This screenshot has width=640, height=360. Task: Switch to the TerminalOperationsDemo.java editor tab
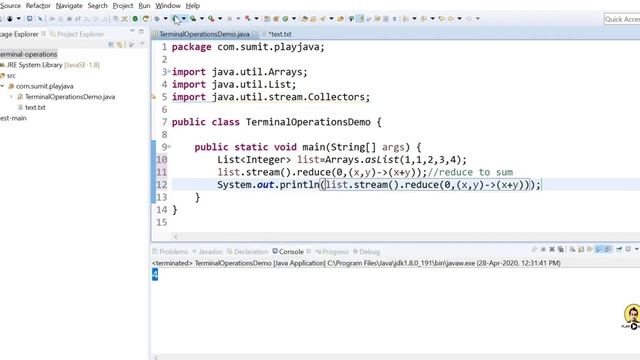point(204,34)
